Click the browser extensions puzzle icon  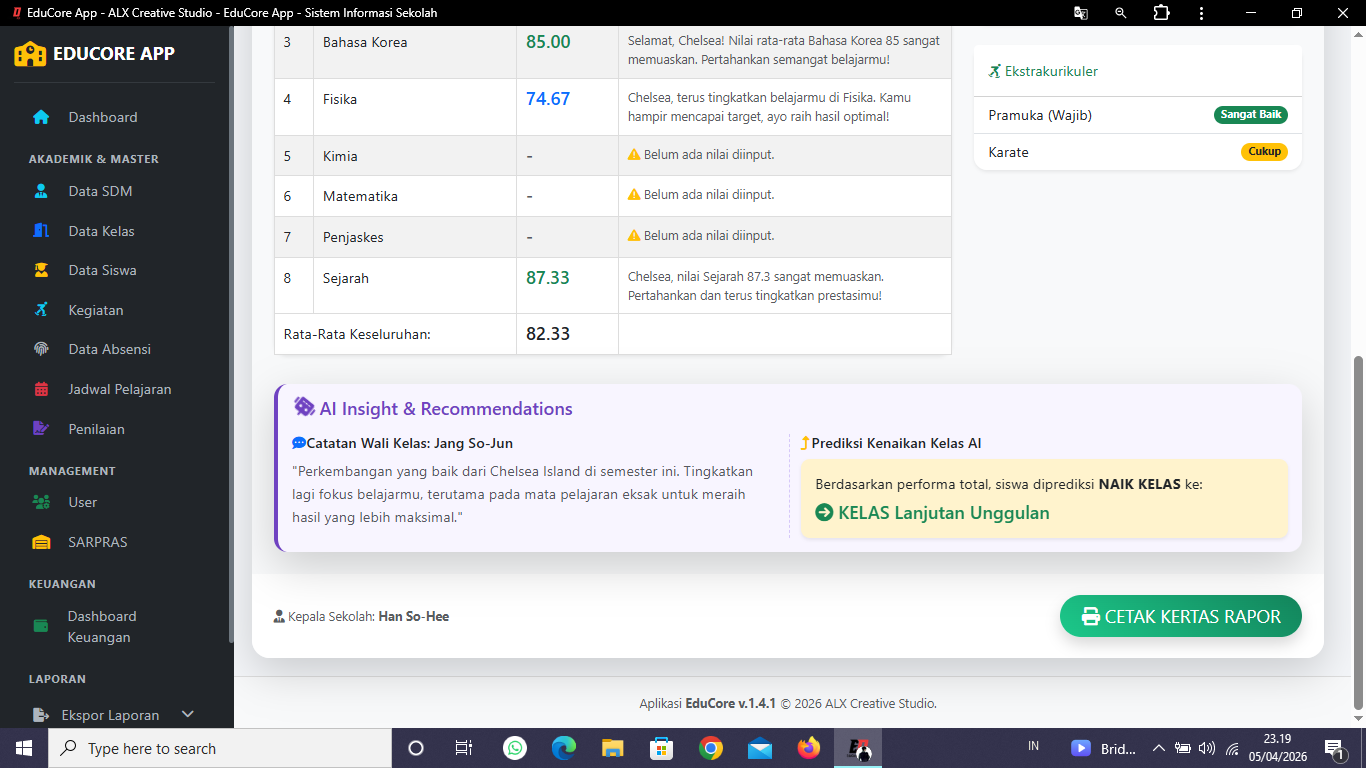1161,13
